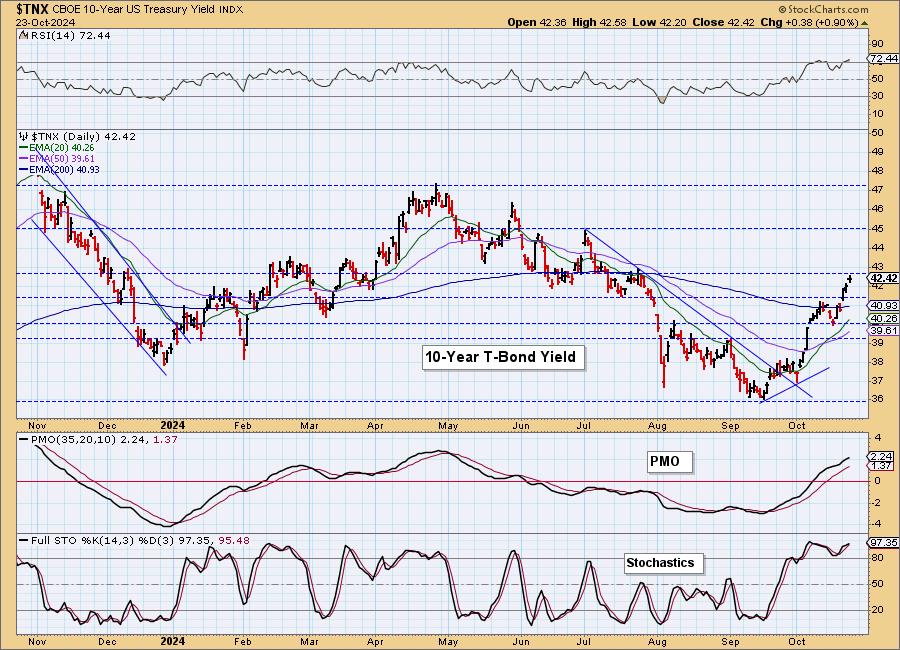This screenshot has height=650, width=900.
Task: Click the 40.26 EMA price tag
Action: coord(883,319)
